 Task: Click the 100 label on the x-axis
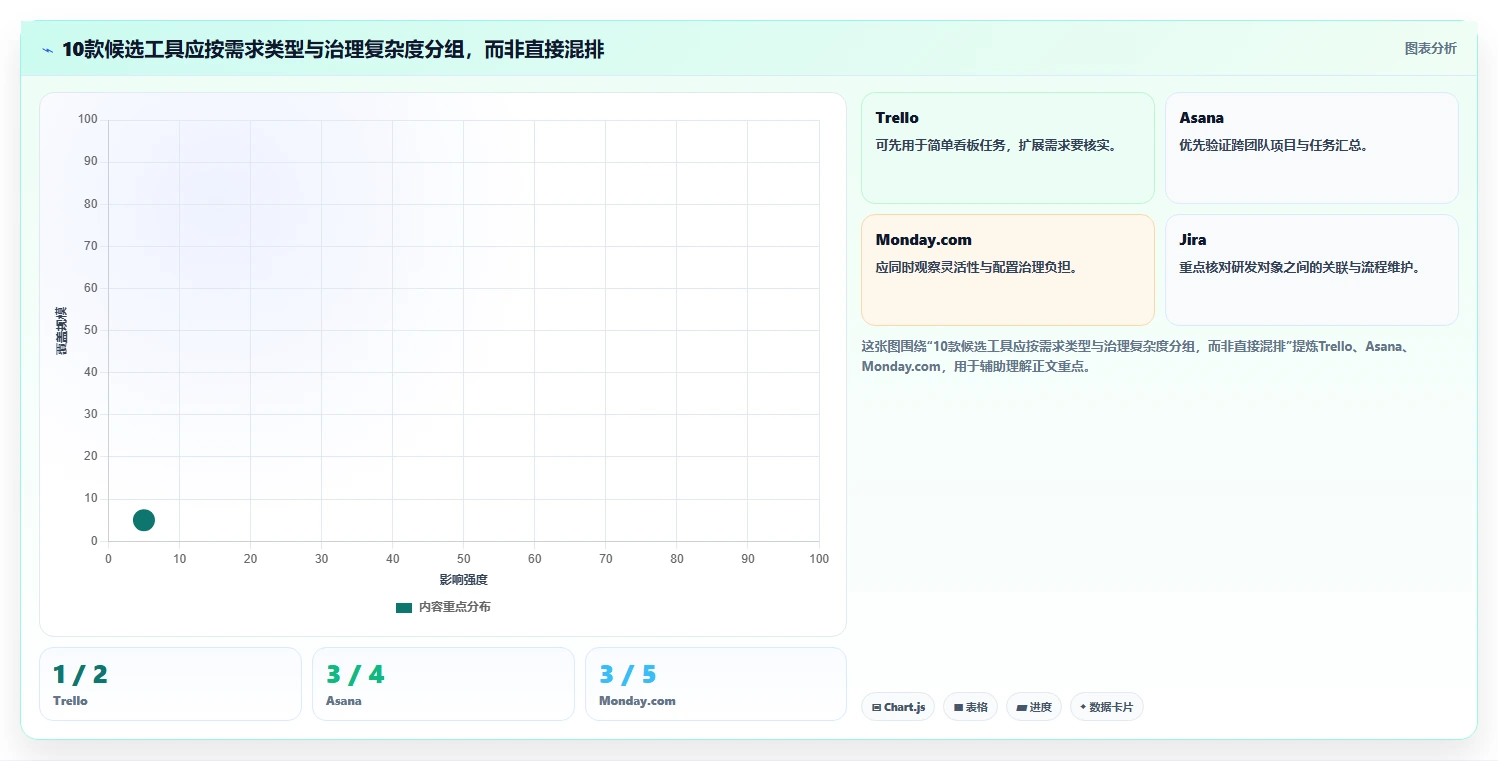tap(819, 559)
